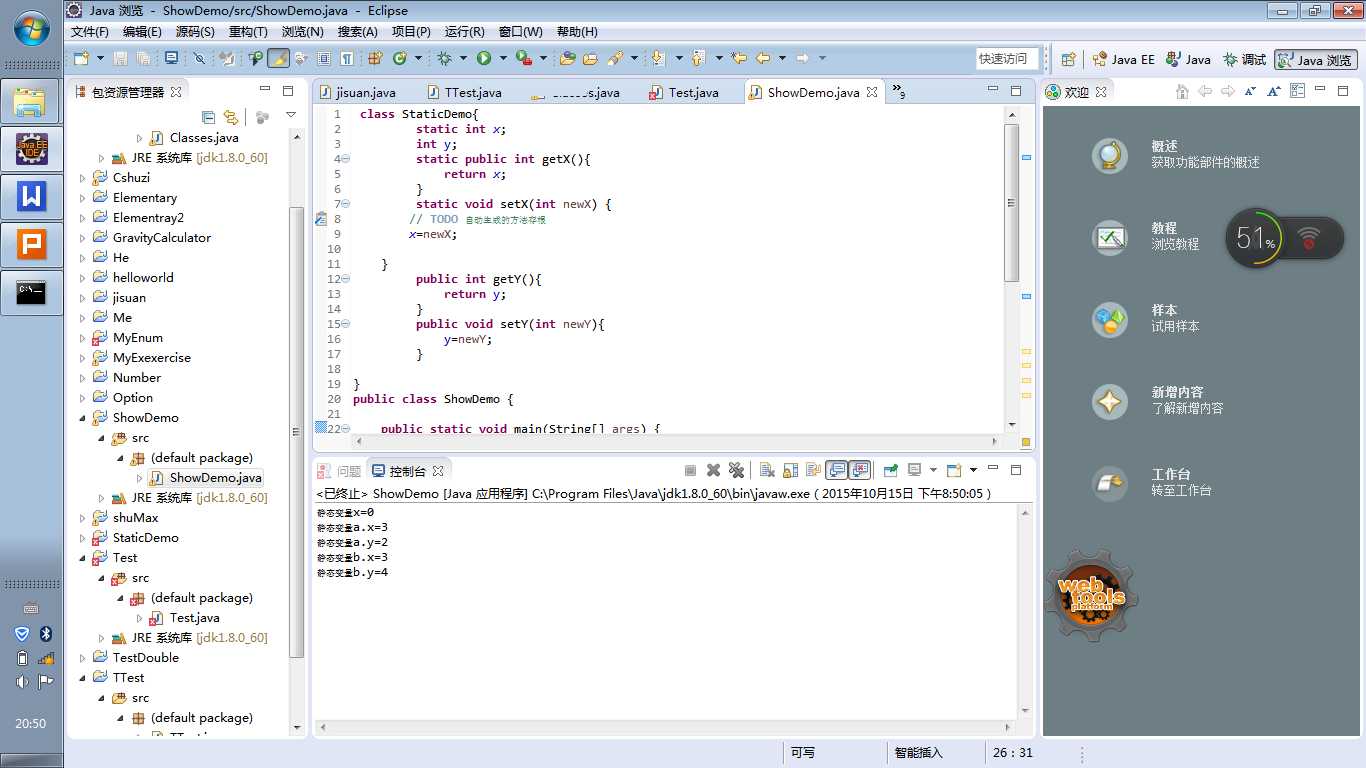Click the Debug bug icon in toolbar

pos(445,58)
